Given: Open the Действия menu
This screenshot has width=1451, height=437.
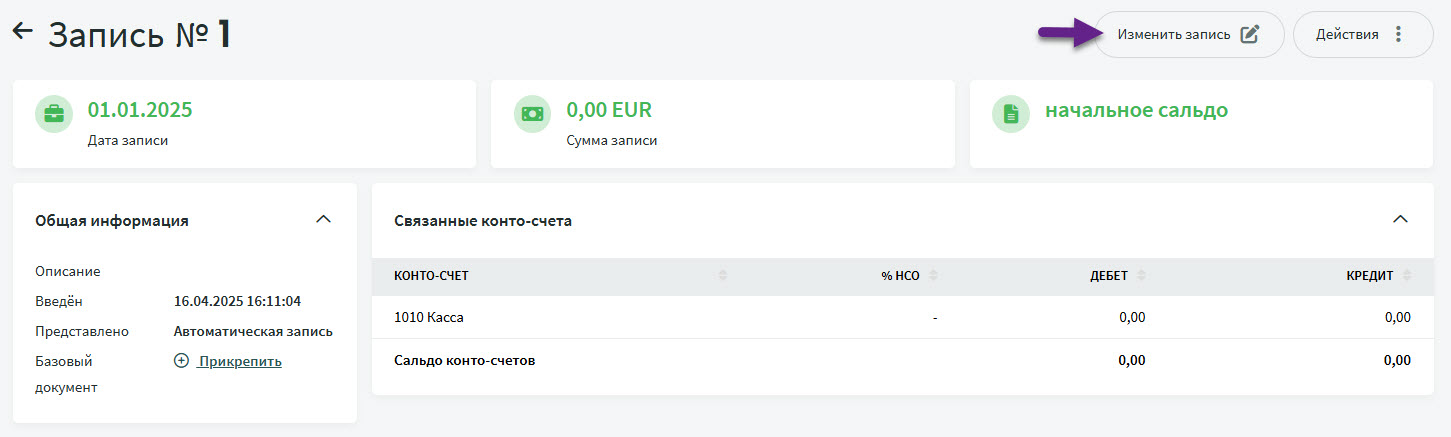Looking at the screenshot, I should coord(1347,35).
